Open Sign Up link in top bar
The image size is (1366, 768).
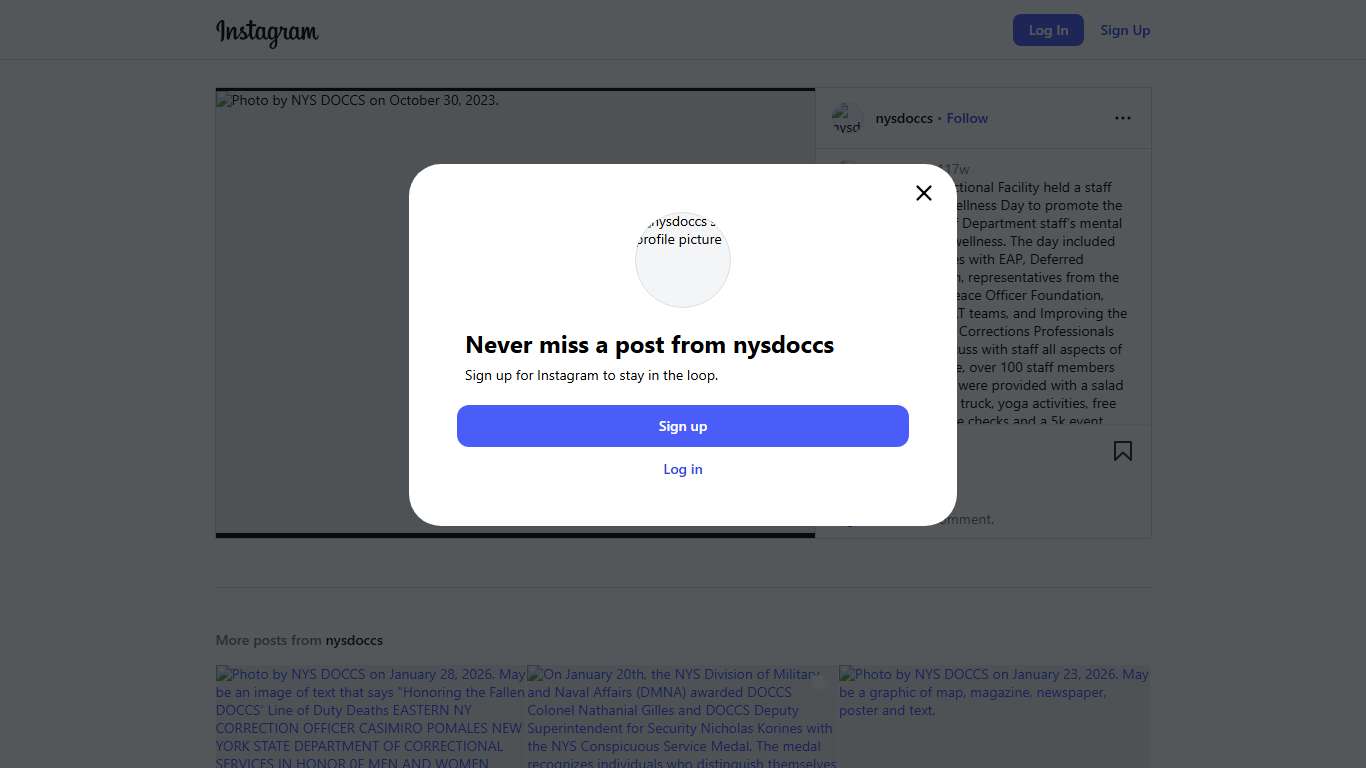point(1125,30)
